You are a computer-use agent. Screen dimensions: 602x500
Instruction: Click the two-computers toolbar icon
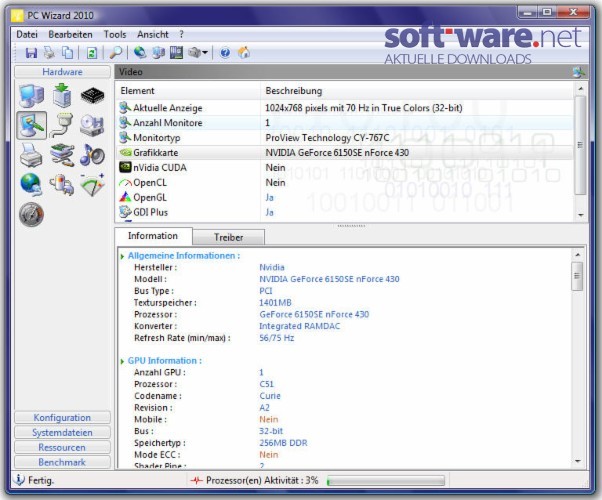[158, 53]
